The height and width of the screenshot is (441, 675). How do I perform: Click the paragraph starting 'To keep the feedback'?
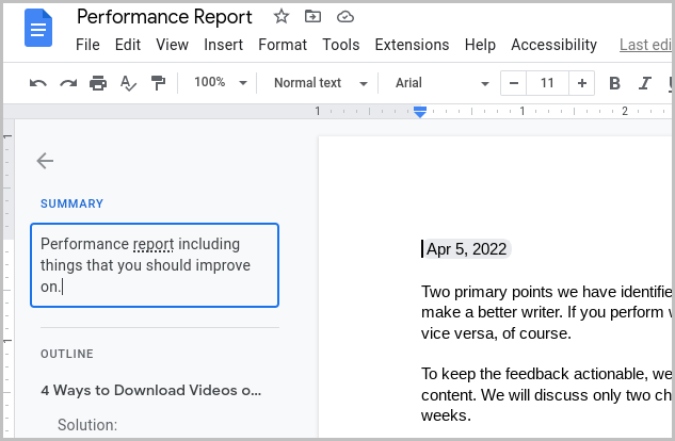tap(546, 394)
